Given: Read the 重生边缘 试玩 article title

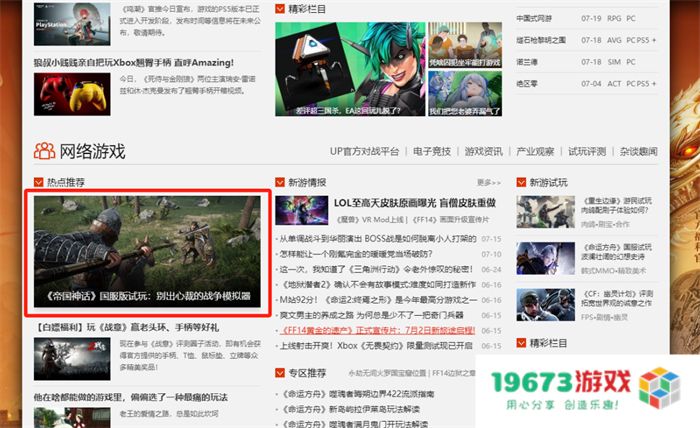Looking at the screenshot, I should [617, 205].
